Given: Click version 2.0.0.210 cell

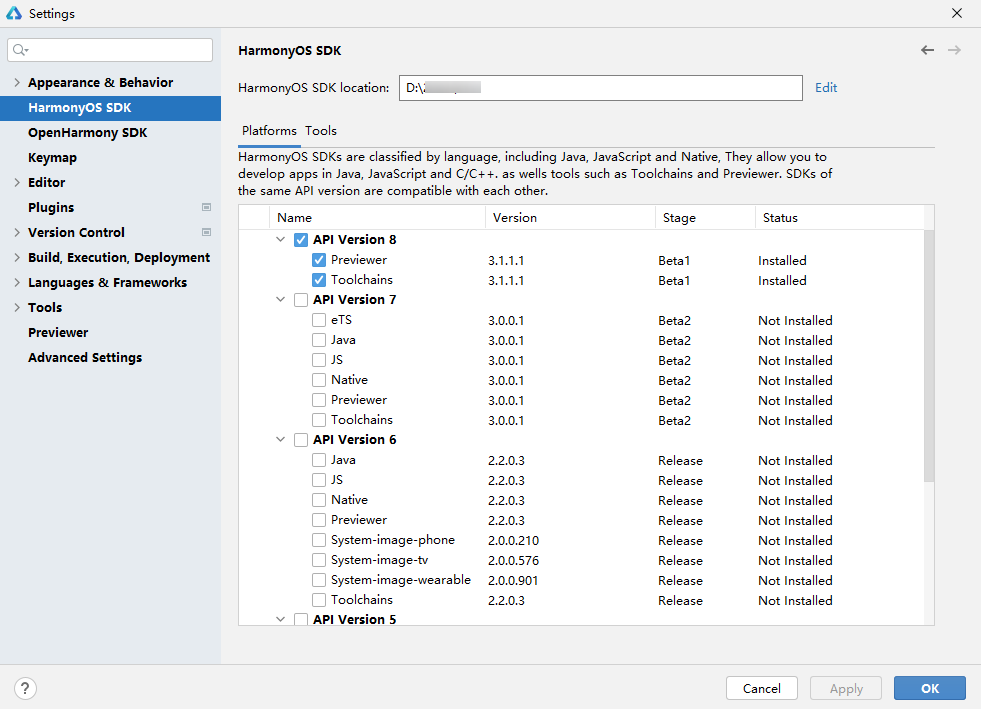Looking at the screenshot, I should click(514, 541).
